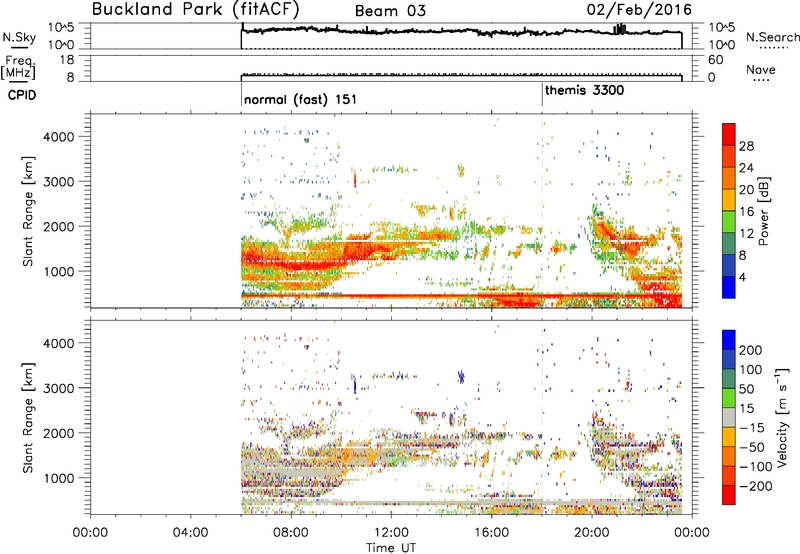The image size is (800, 554).
Task: Select the Velocity [m s-1] colorbar title
Action: coord(782,417)
